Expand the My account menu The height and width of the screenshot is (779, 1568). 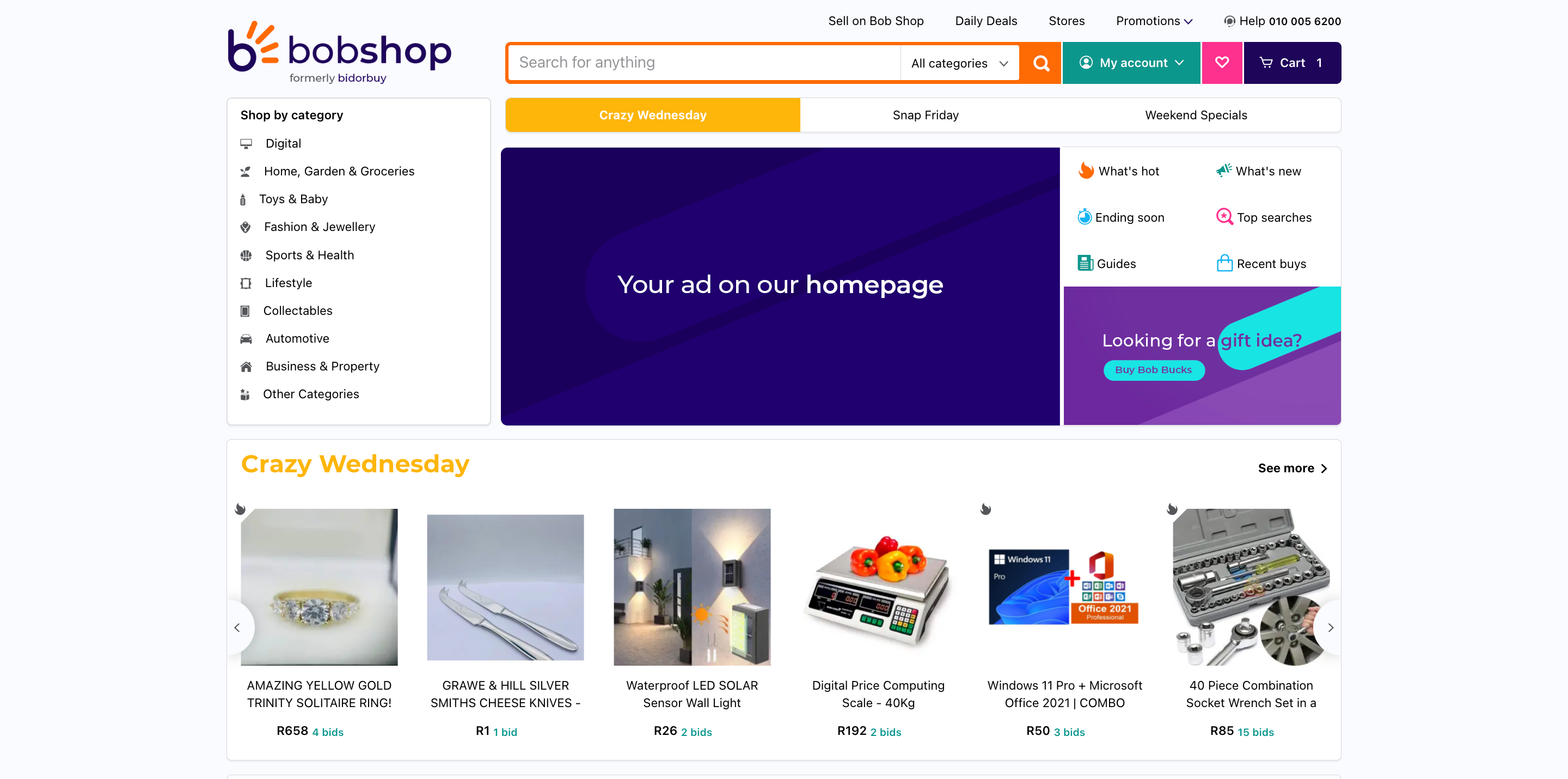point(1130,63)
